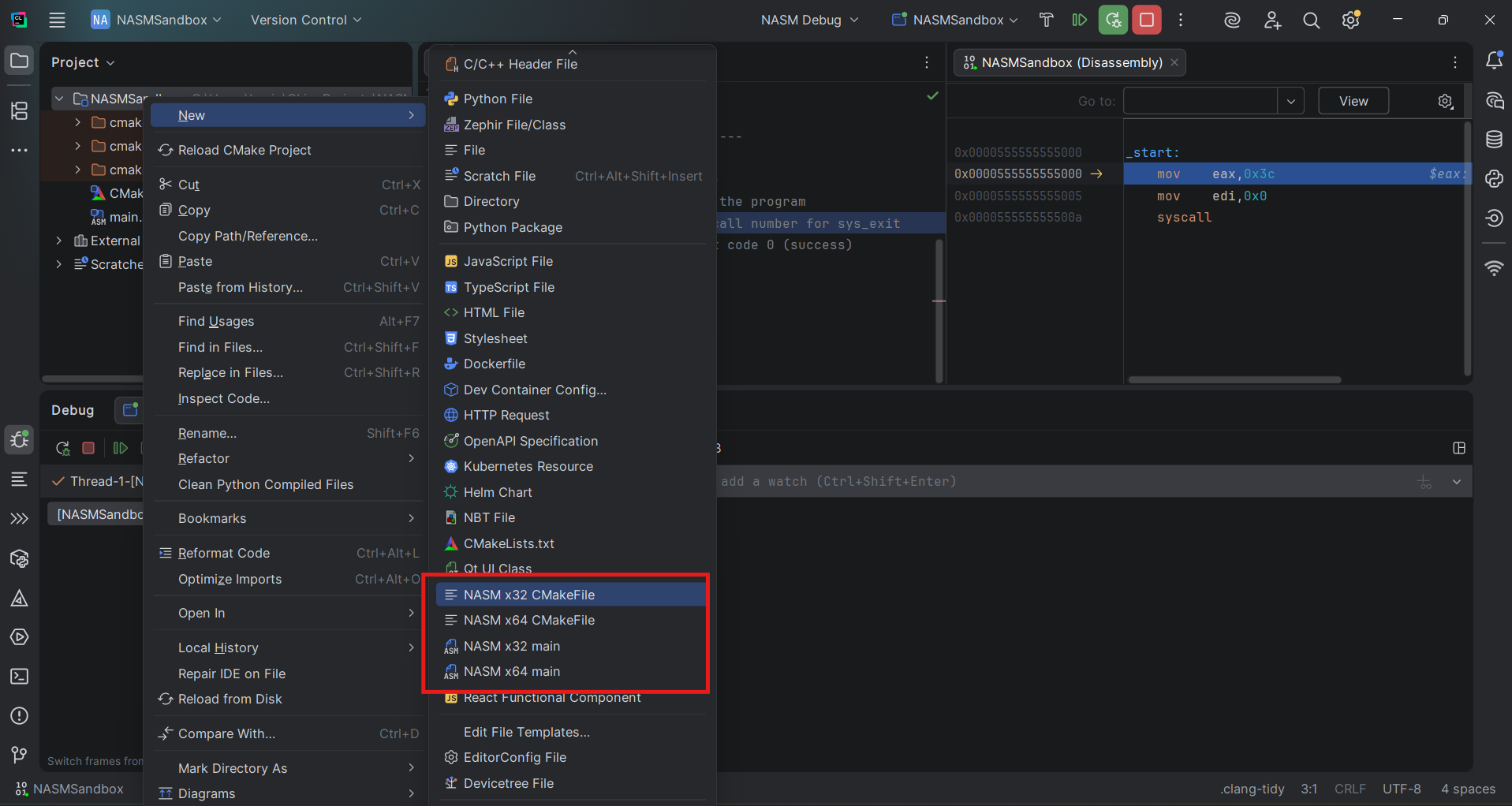1512x806 pixels.
Task: Open the AI Assistant swirl icon
Action: click(1232, 21)
